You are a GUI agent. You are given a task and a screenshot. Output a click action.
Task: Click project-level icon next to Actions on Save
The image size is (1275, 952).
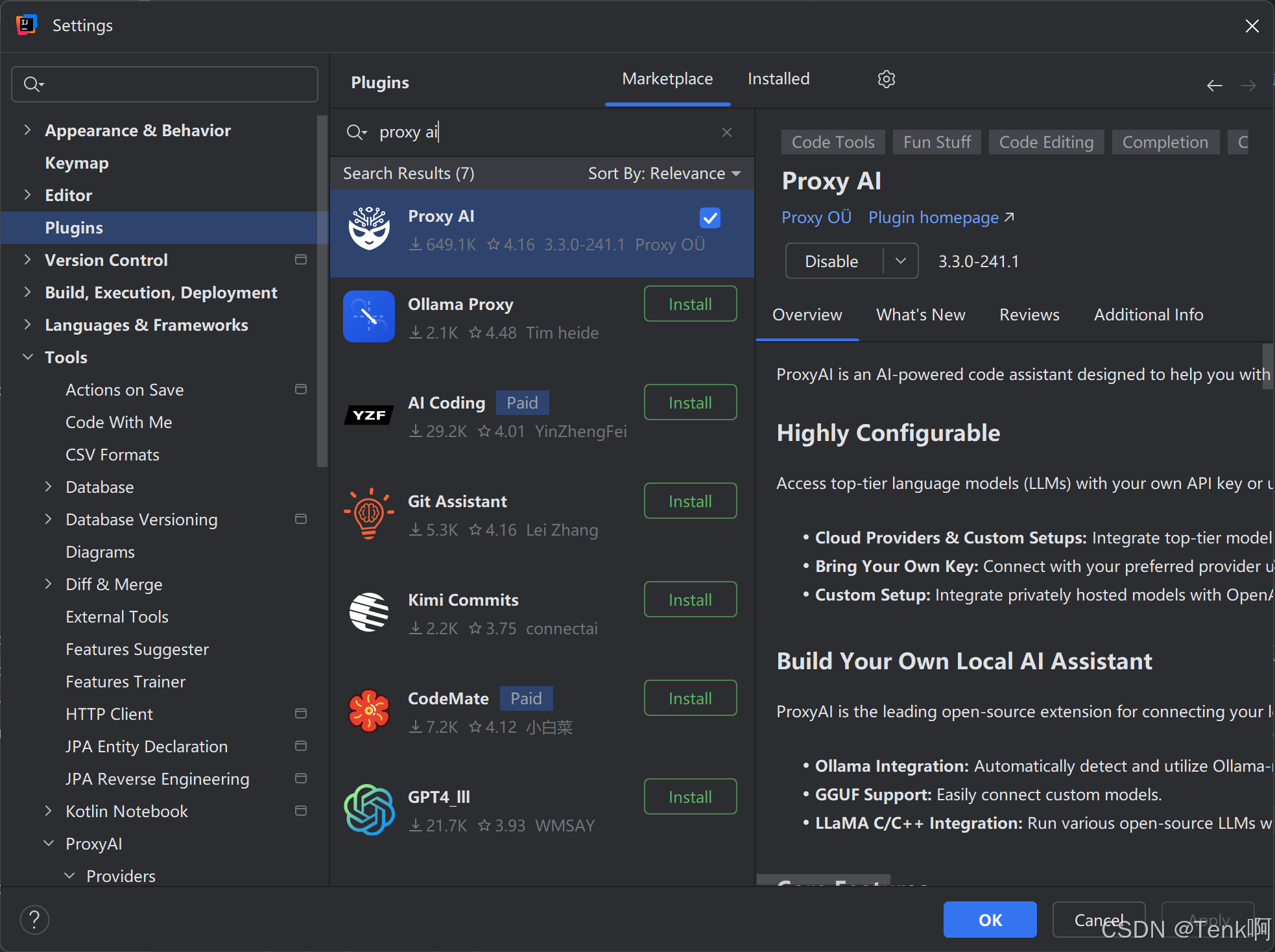pyautogui.click(x=301, y=389)
